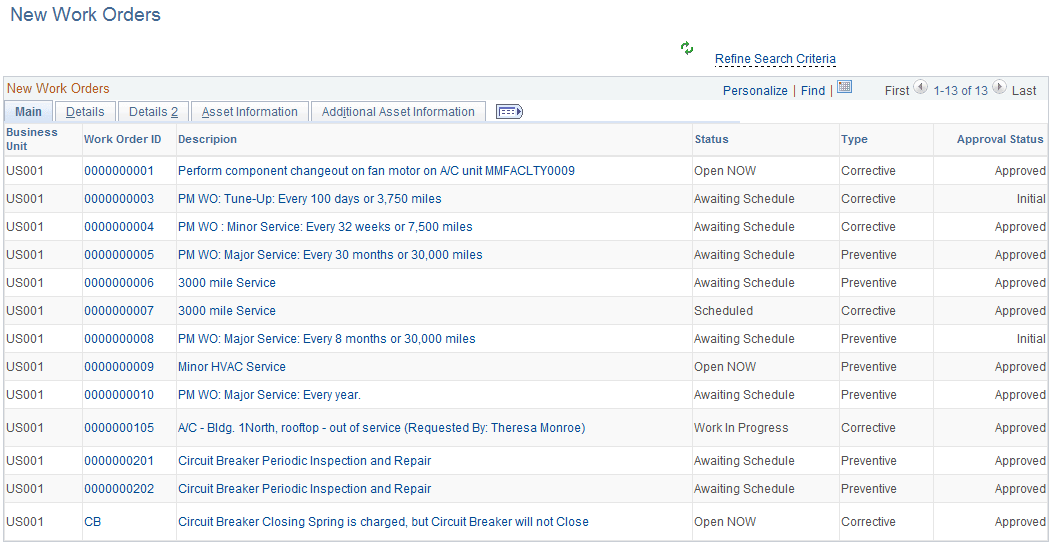Open fan motor component changeout description
The image size is (1054, 552).
pyautogui.click(x=376, y=171)
